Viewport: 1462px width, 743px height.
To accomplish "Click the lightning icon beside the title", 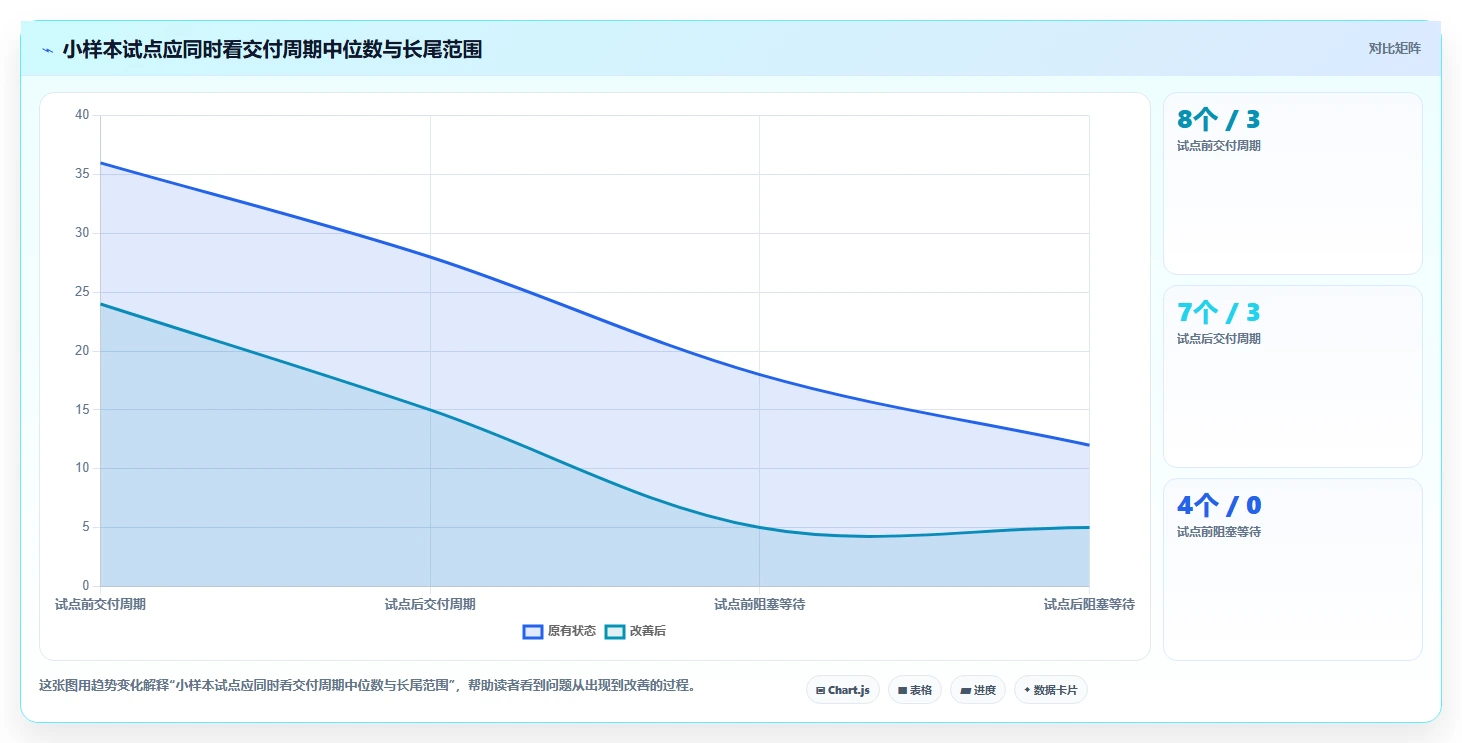I will [48, 50].
